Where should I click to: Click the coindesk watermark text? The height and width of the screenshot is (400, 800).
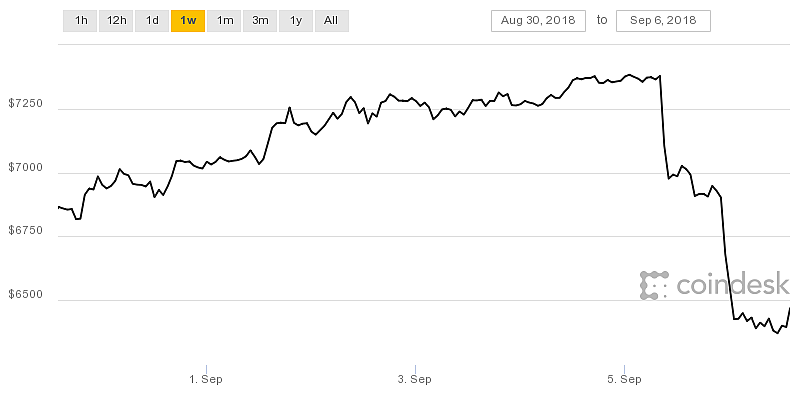[x=732, y=285]
